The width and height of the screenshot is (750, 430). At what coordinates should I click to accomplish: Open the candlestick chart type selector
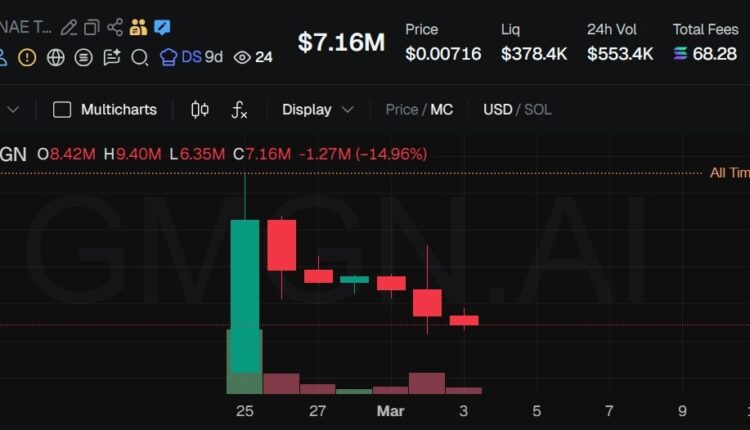pyautogui.click(x=199, y=109)
